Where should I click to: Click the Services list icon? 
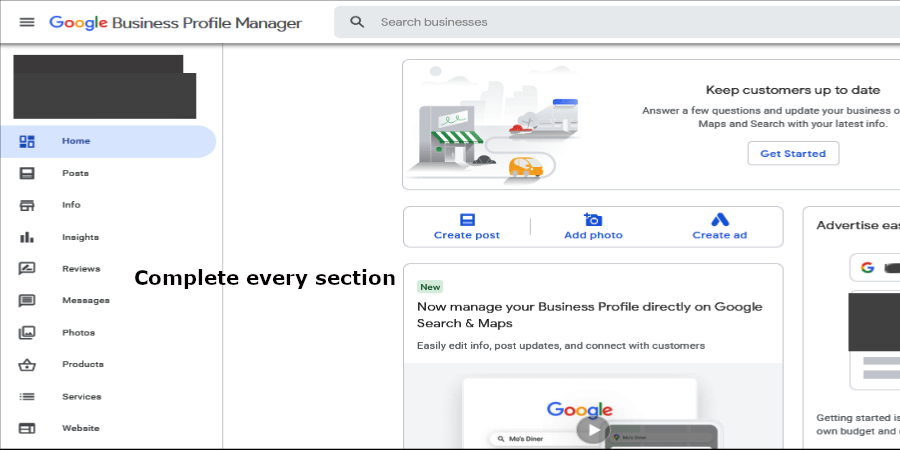point(27,397)
